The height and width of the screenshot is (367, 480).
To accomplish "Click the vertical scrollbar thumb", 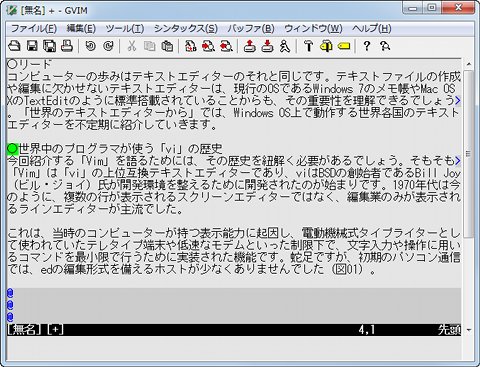I will (x=468, y=154).
